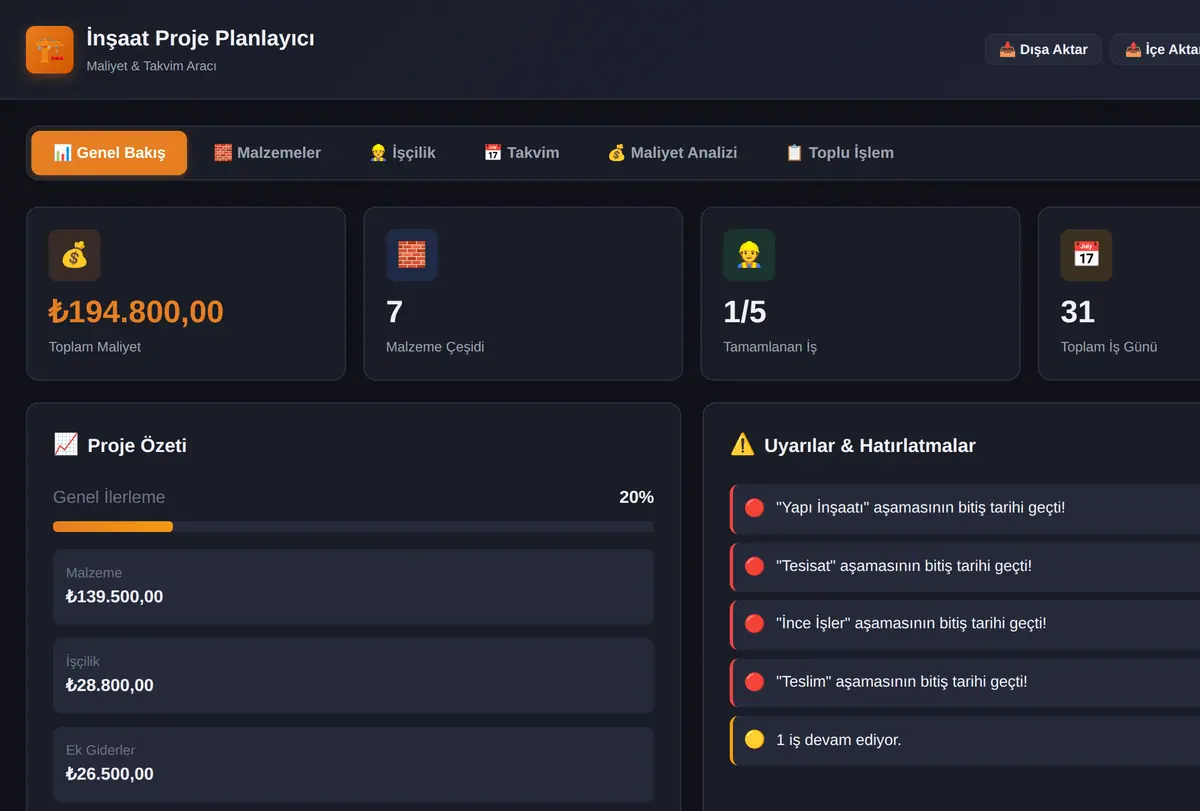Switch to the Malzemeler tab
This screenshot has width=1200, height=811.
267,153
